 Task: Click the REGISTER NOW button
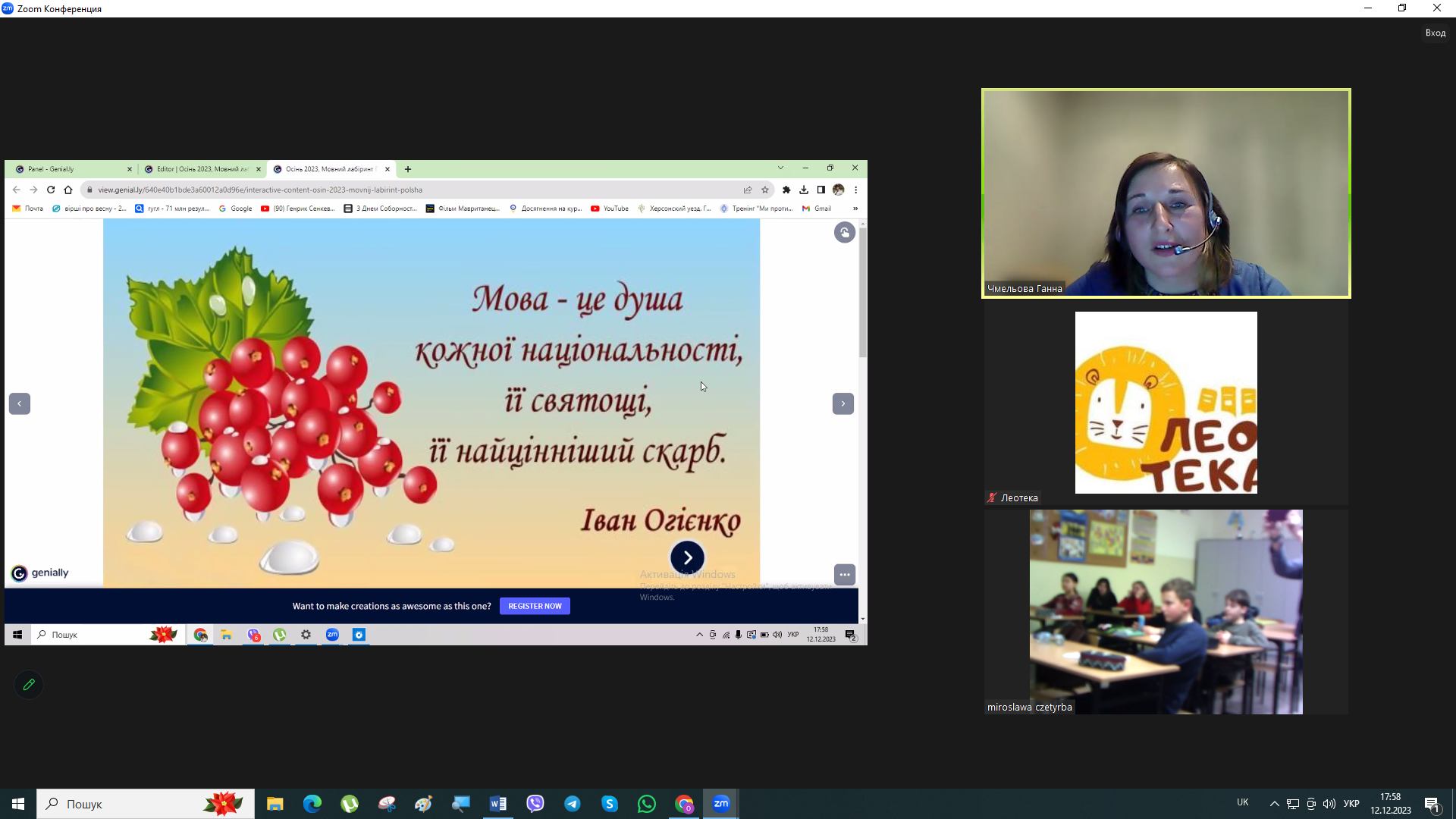(535, 606)
